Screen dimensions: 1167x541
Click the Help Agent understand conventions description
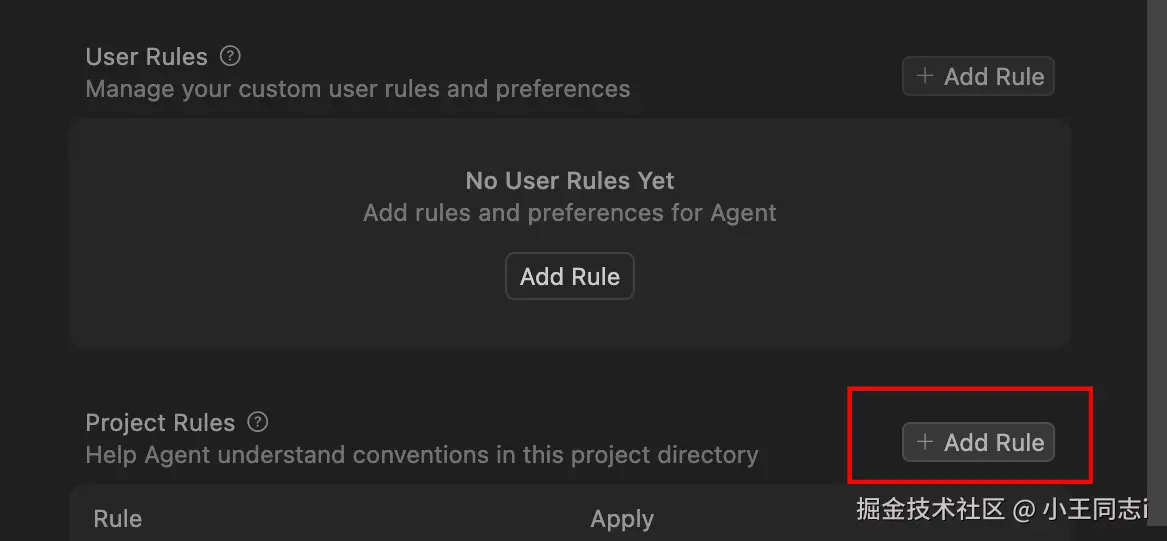pyautogui.click(x=421, y=455)
